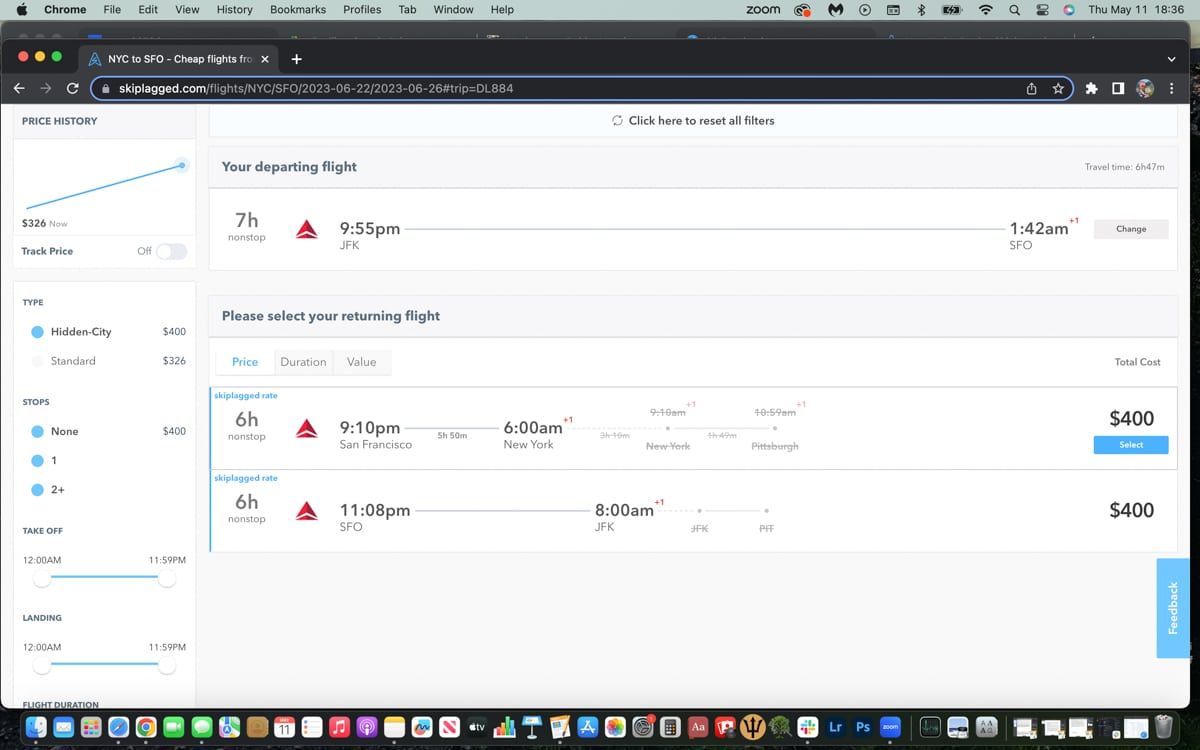Open Slack from the Dock
Viewport: 1200px width, 750px height.
pos(808,727)
